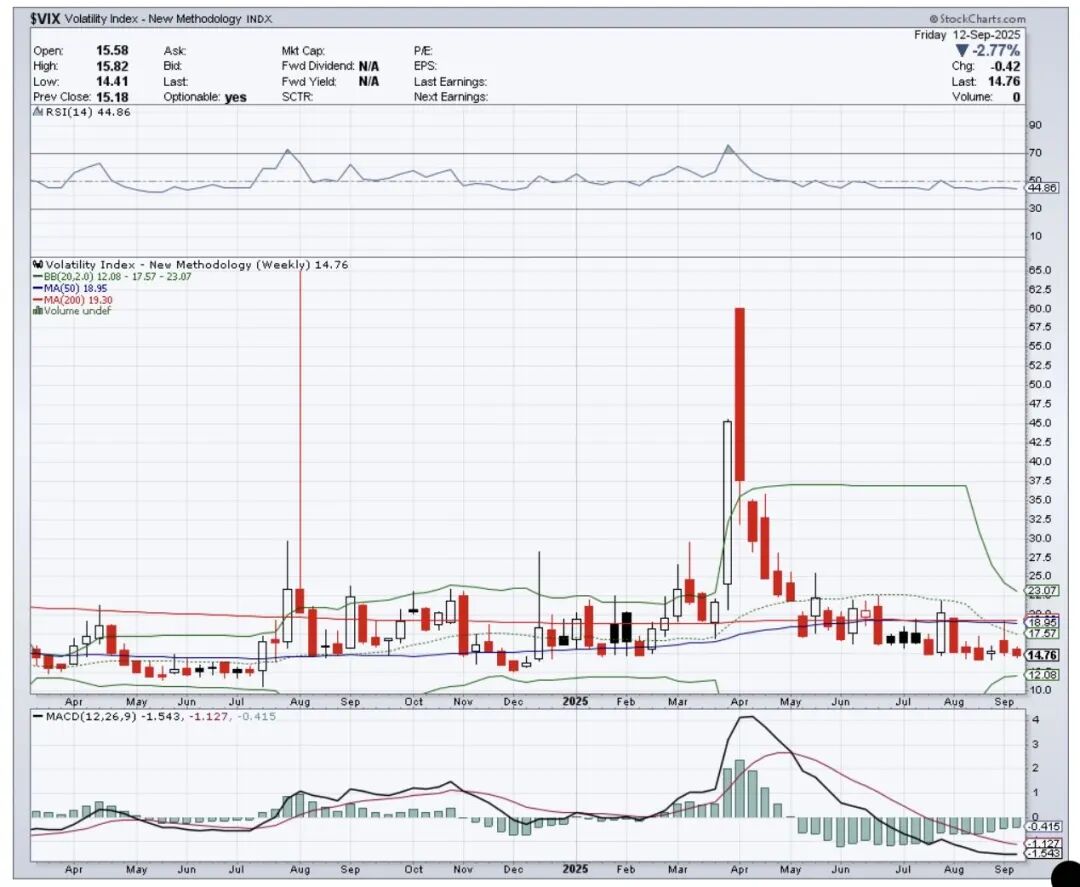Click the down triangle beside -2.77%
Viewport: 1080px width, 887px height.
coord(962,51)
